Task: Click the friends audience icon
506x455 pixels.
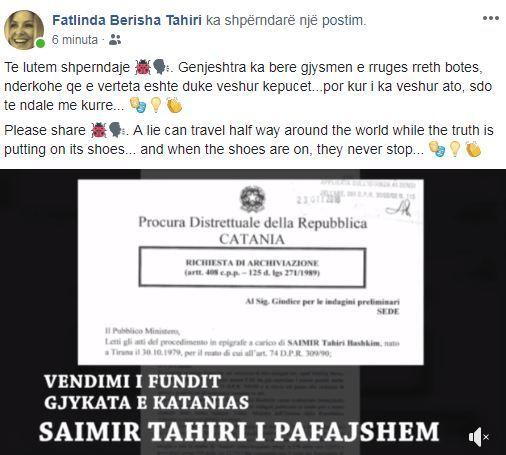Action: coord(115,40)
